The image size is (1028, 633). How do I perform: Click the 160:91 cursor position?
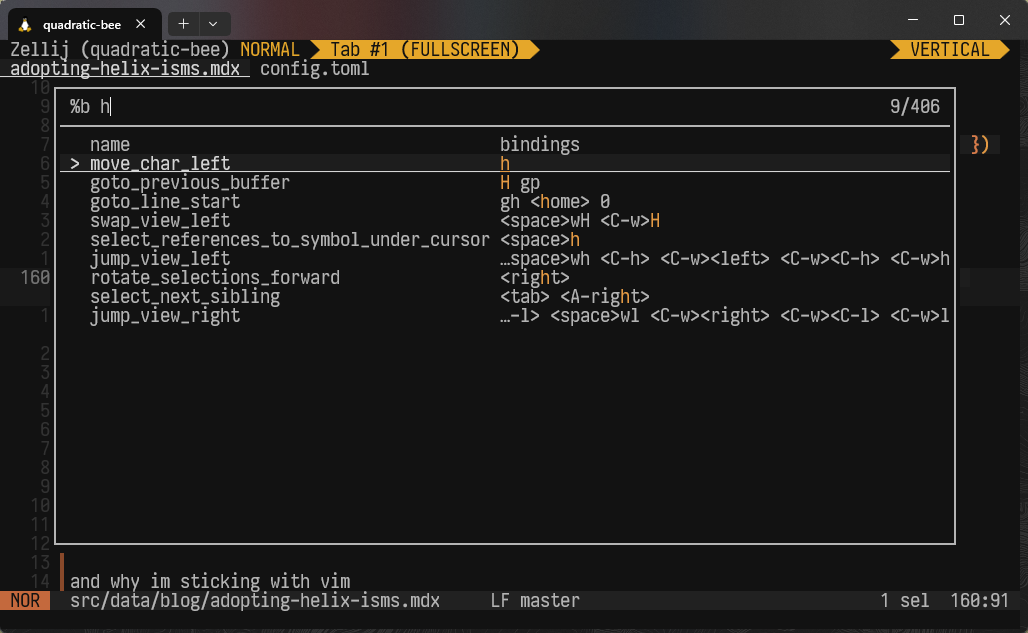pyautogui.click(x=979, y=600)
